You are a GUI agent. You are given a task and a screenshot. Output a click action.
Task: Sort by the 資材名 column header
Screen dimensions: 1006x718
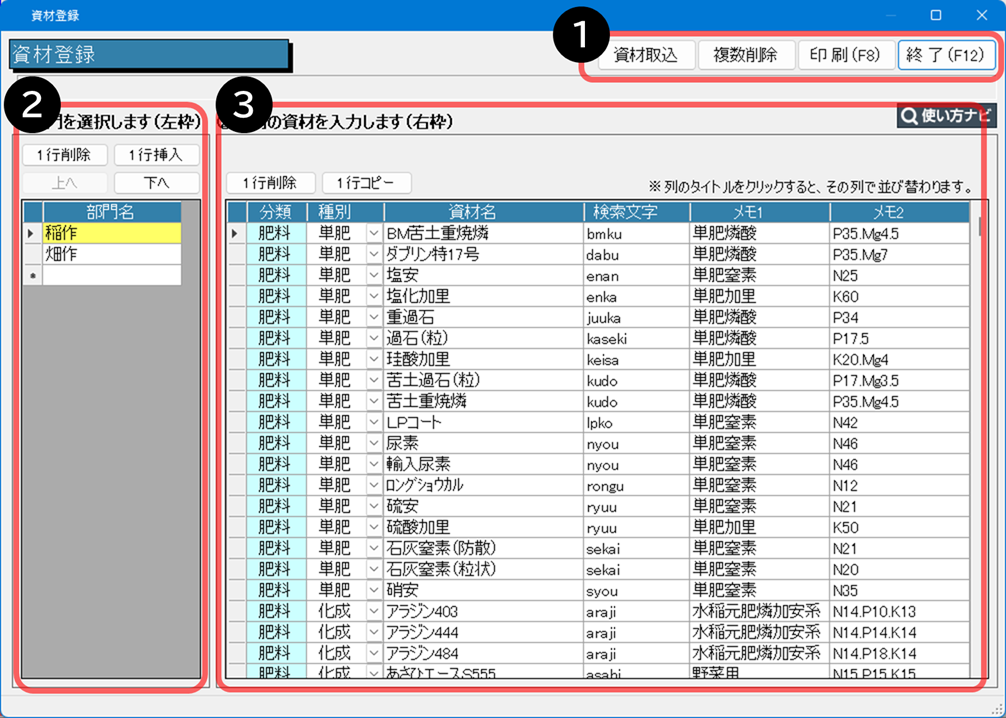(x=483, y=212)
